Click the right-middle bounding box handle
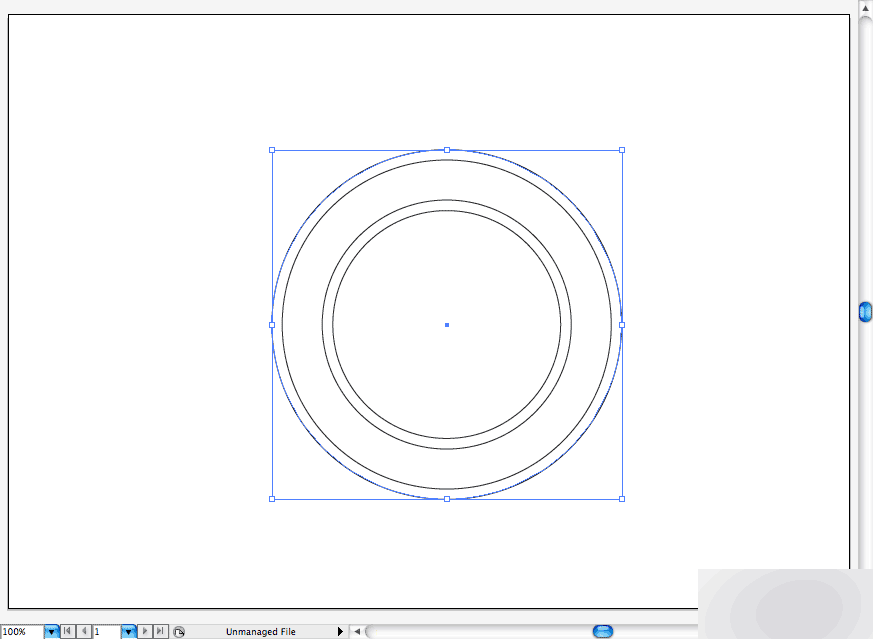Screen dimensions: 873x639 pos(622,325)
